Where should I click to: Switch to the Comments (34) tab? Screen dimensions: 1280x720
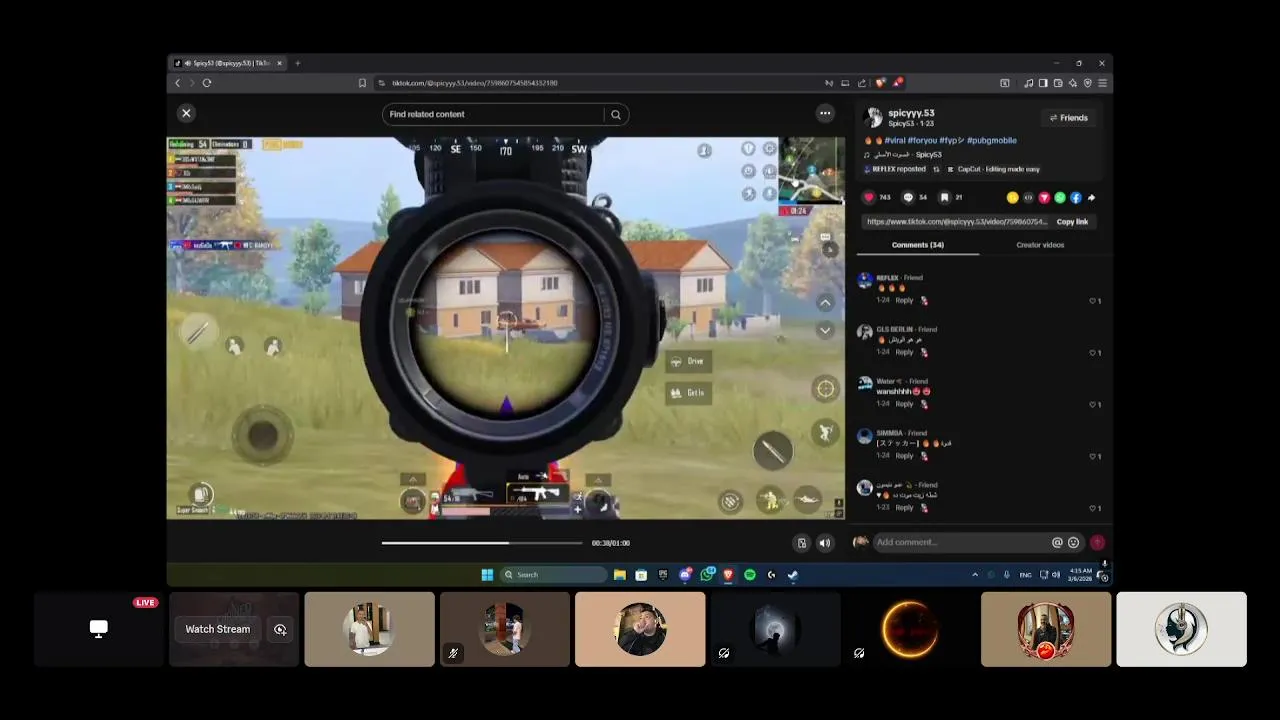point(917,245)
